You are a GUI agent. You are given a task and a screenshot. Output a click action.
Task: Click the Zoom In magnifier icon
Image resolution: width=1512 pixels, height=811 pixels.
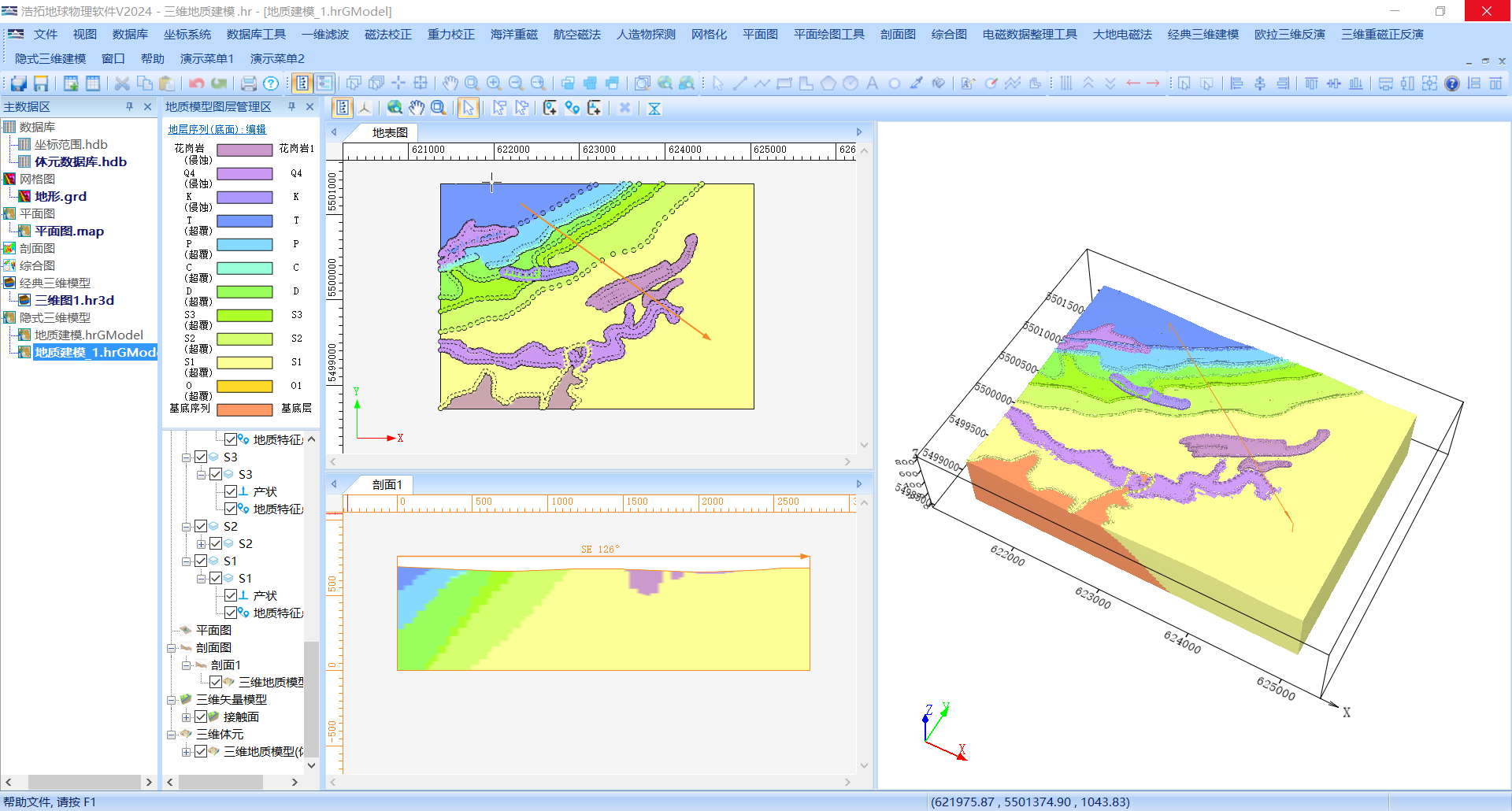tap(494, 83)
